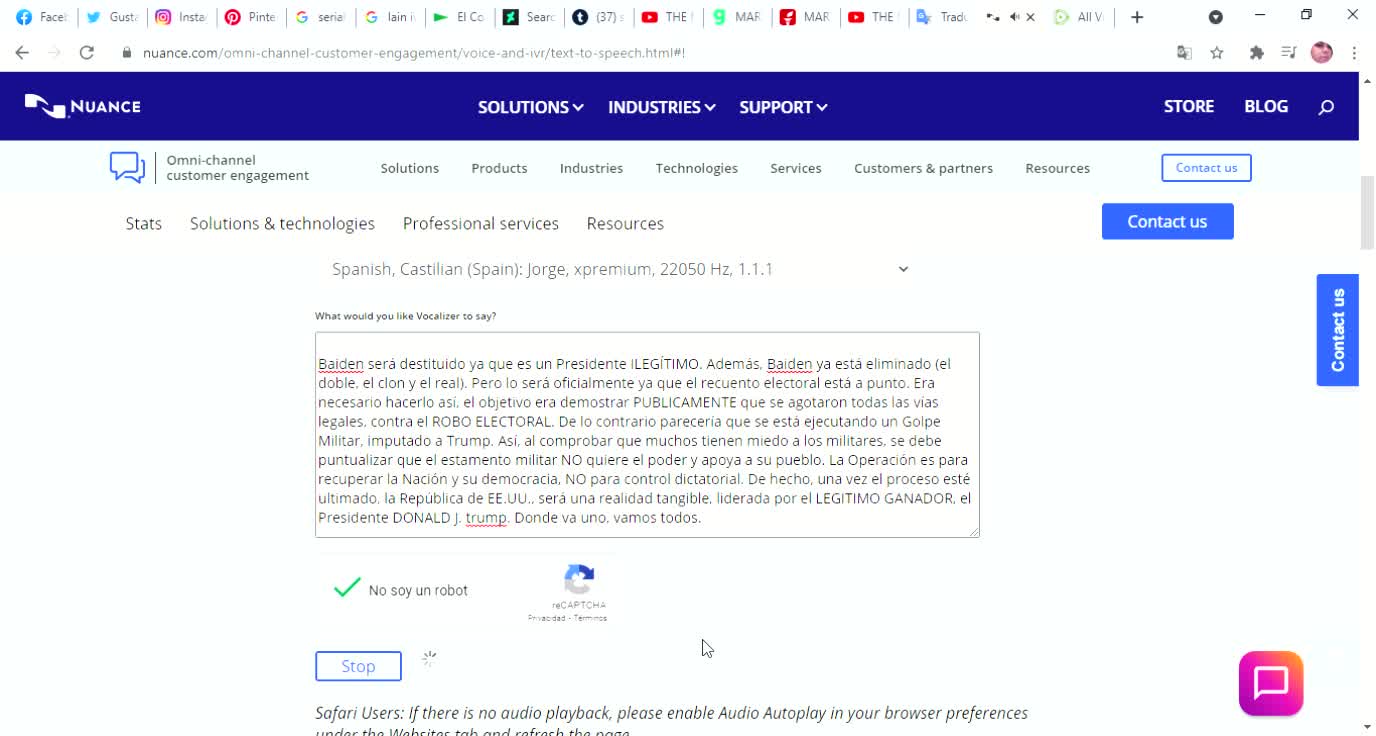
Task: Click the 'Omni-channel customer engagement' title
Action: click(237, 167)
